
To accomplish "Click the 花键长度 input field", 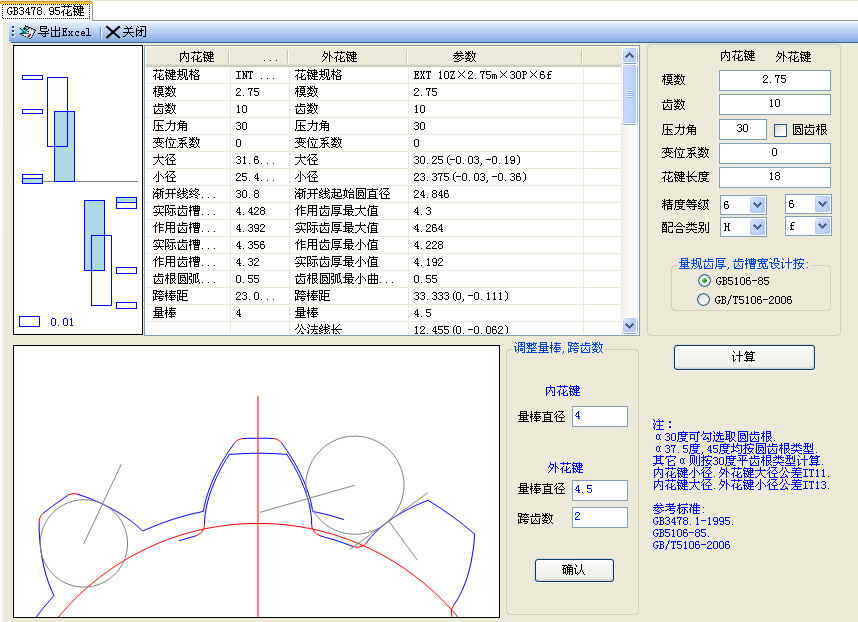I will (x=774, y=177).
